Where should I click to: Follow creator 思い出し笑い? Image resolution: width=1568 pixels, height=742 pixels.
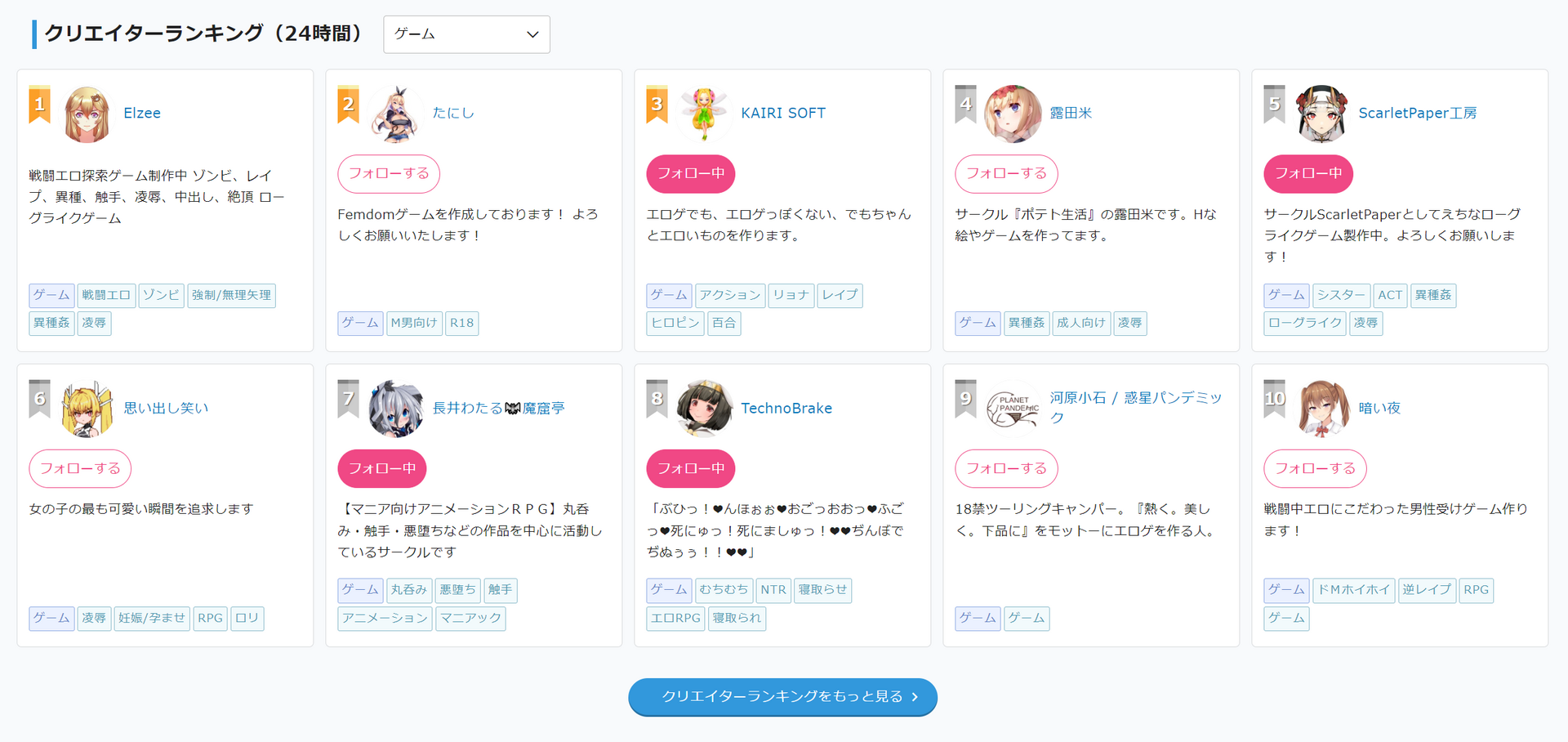80,469
